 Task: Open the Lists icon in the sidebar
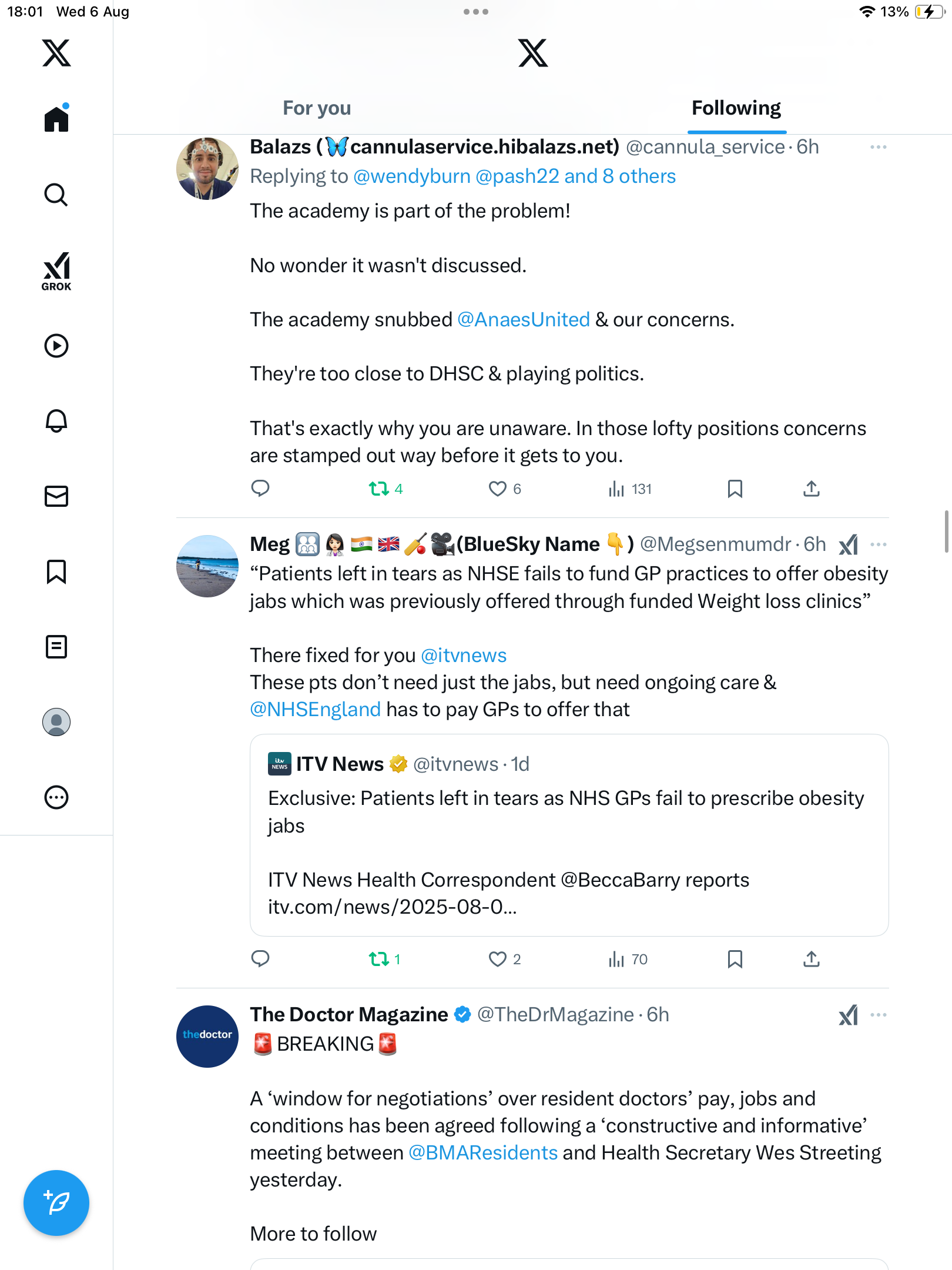tap(56, 647)
